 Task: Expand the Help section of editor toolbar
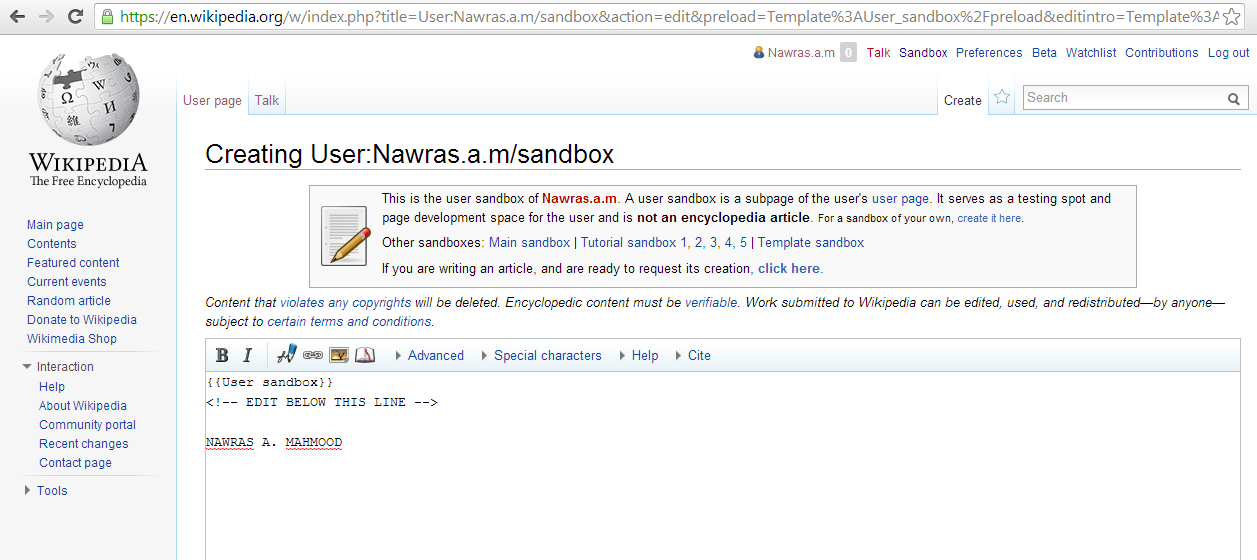[639, 355]
